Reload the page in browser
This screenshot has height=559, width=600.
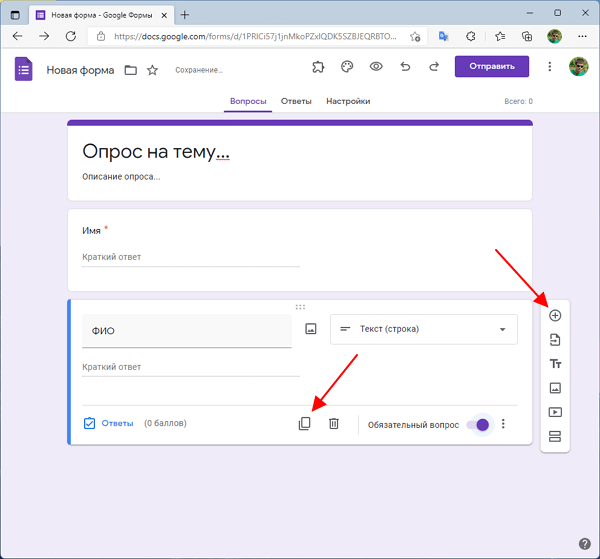(x=71, y=36)
